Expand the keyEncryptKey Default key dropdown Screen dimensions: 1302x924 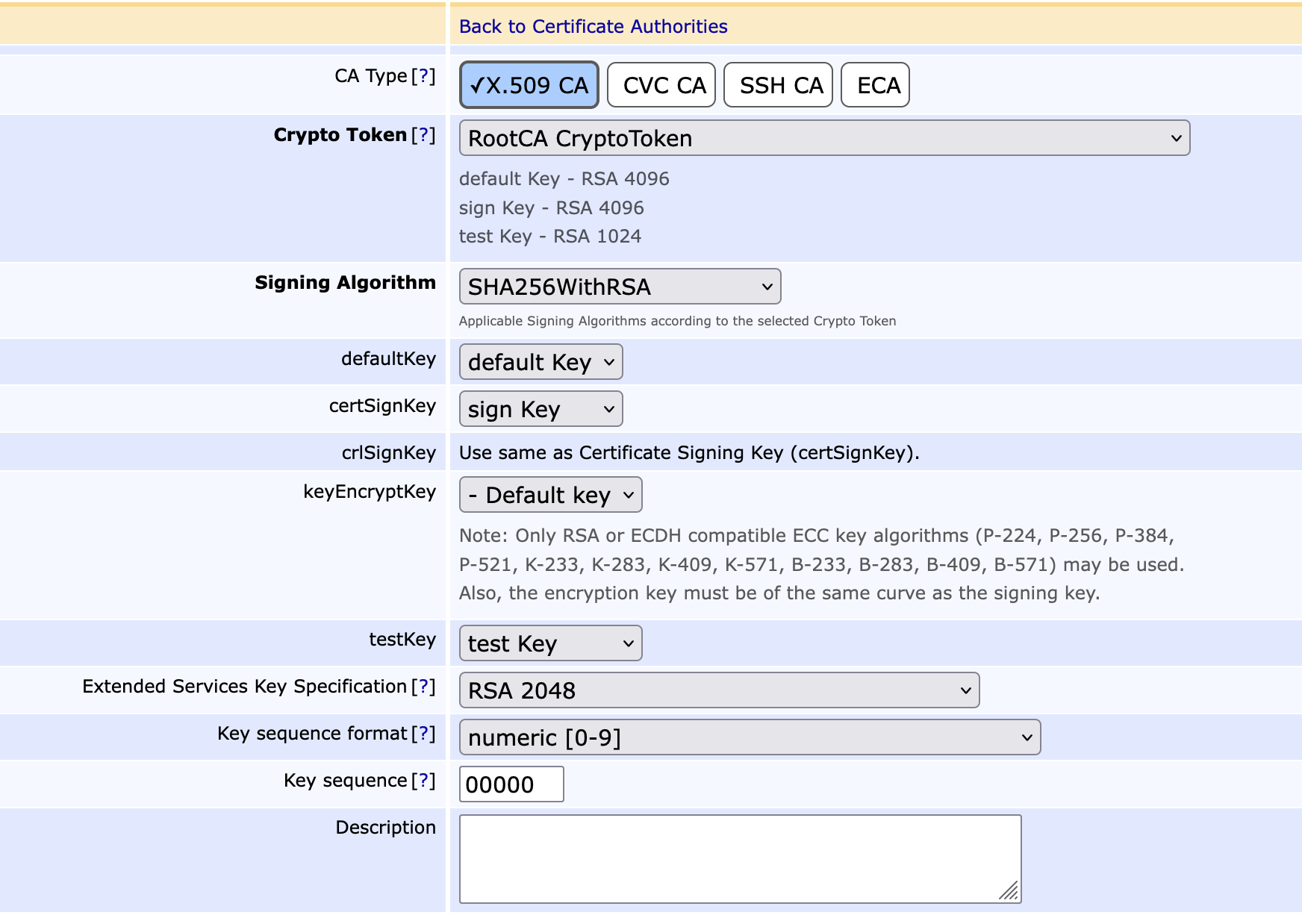tap(550, 496)
